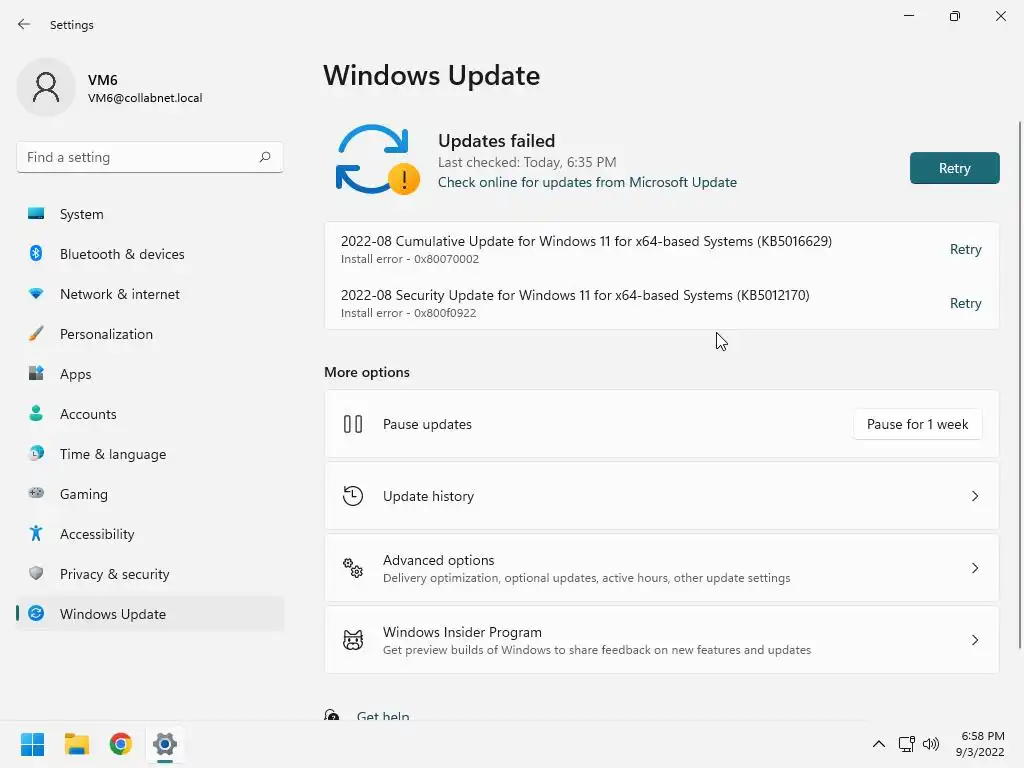The width and height of the screenshot is (1024, 768).
Task: Open the network tray icon
Action: coord(906,744)
